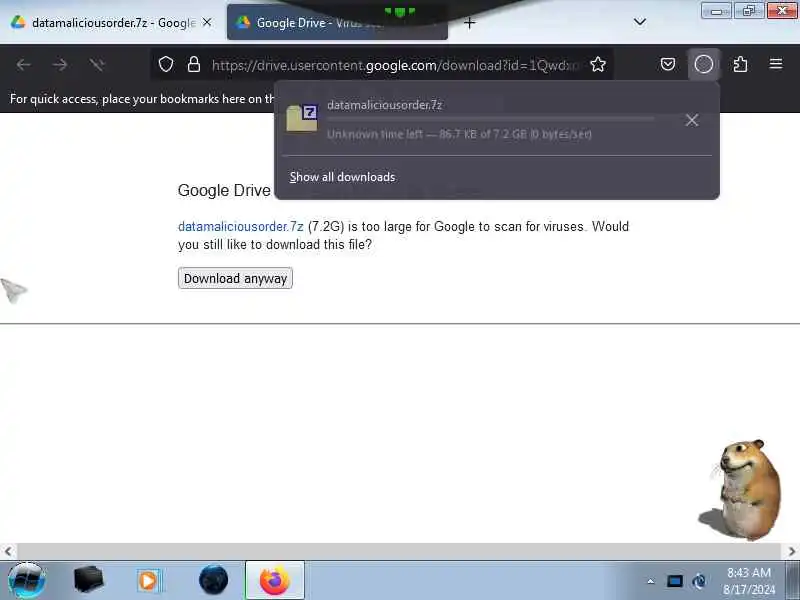Click the 7z archive file icon

(x=302, y=118)
